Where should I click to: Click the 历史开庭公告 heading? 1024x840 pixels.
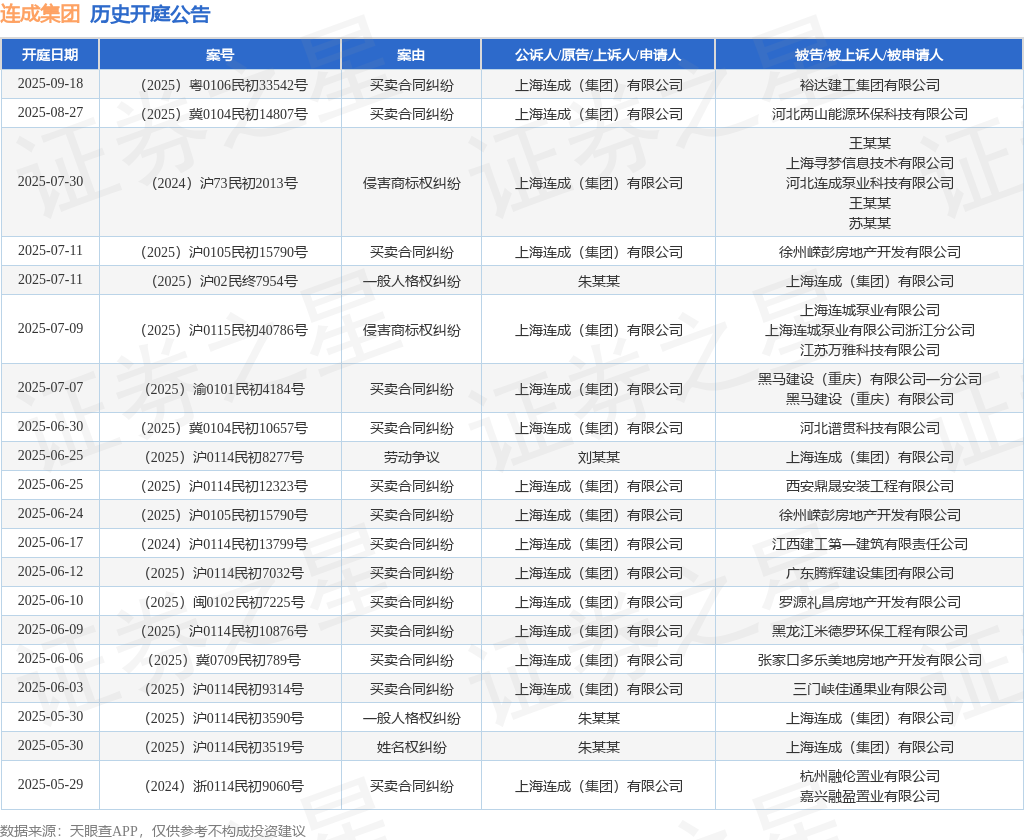click(150, 14)
